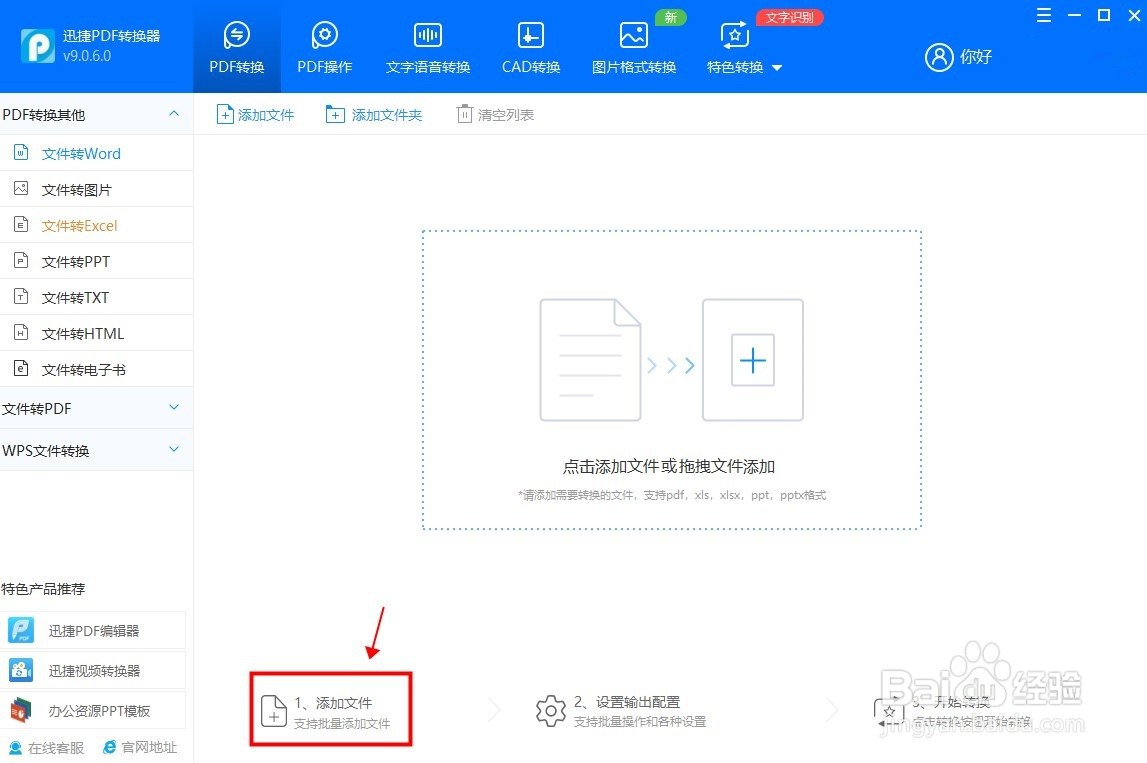Click the TXT file icon in the sidebar
This screenshot has width=1147, height=763.
[x=21, y=296]
